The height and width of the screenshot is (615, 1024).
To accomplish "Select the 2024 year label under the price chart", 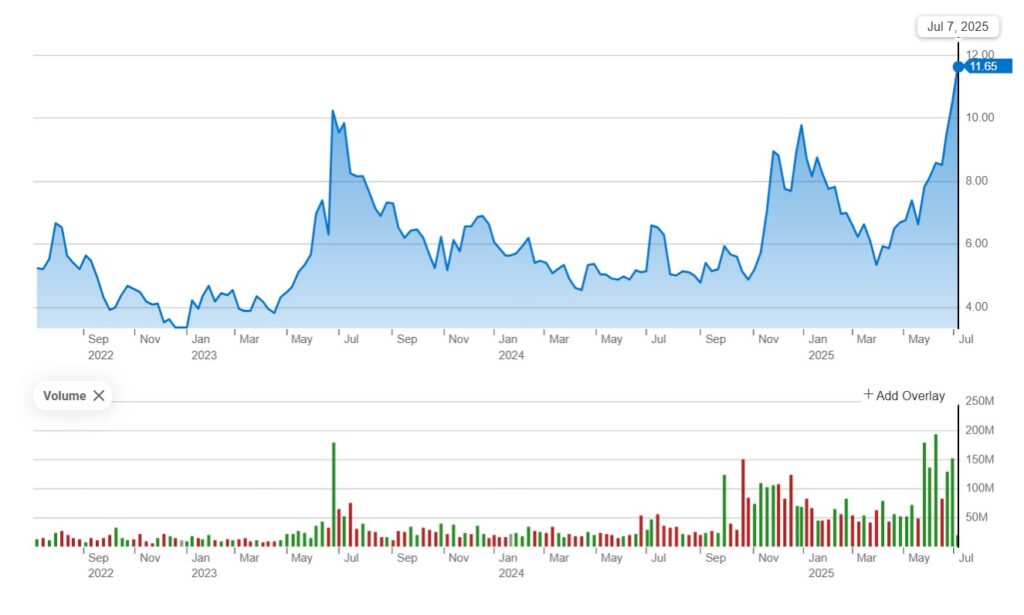I will (511, 355).
